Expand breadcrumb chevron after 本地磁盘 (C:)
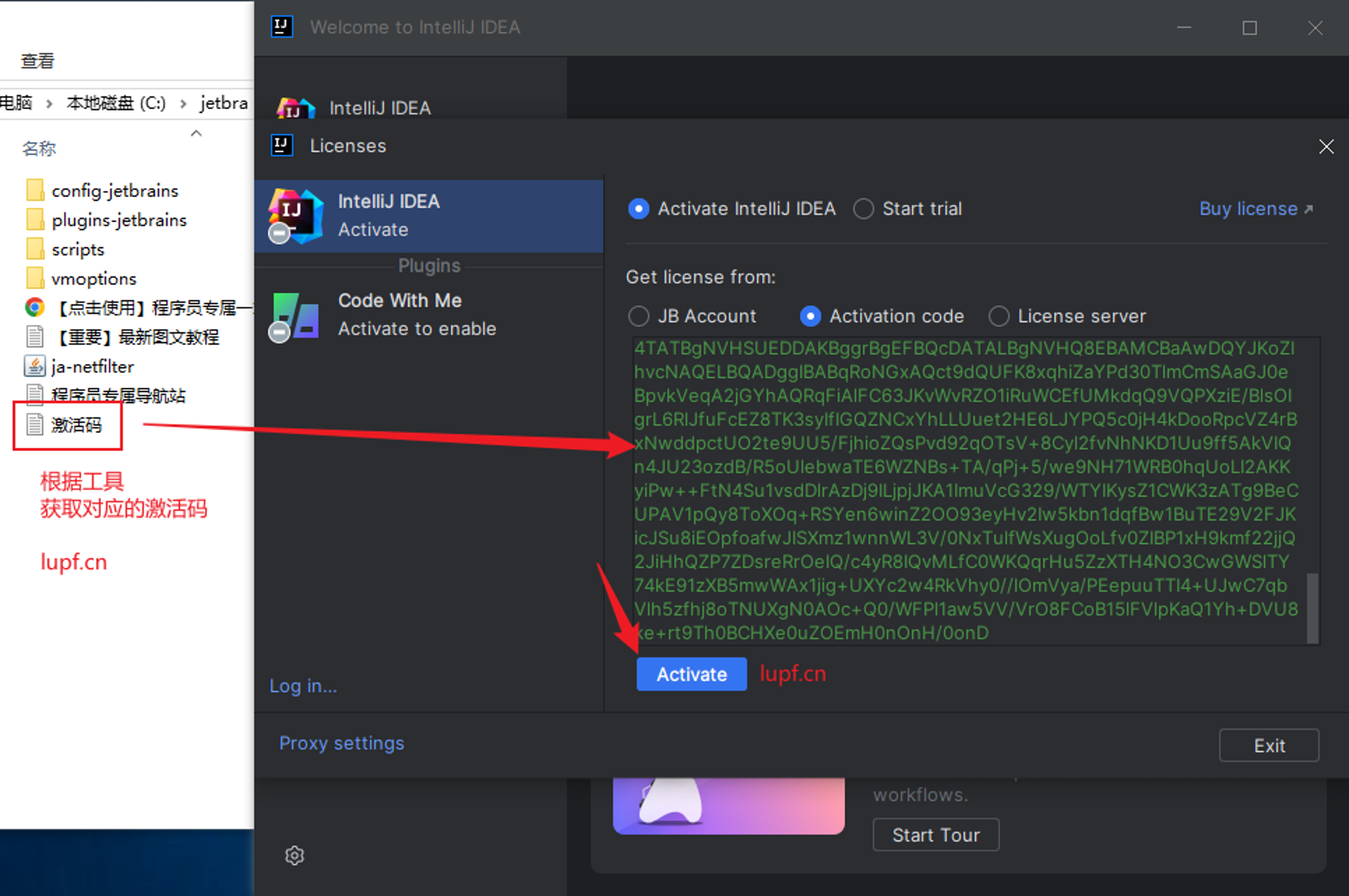Screen dimensions: 1349x896 coord(183,103)
